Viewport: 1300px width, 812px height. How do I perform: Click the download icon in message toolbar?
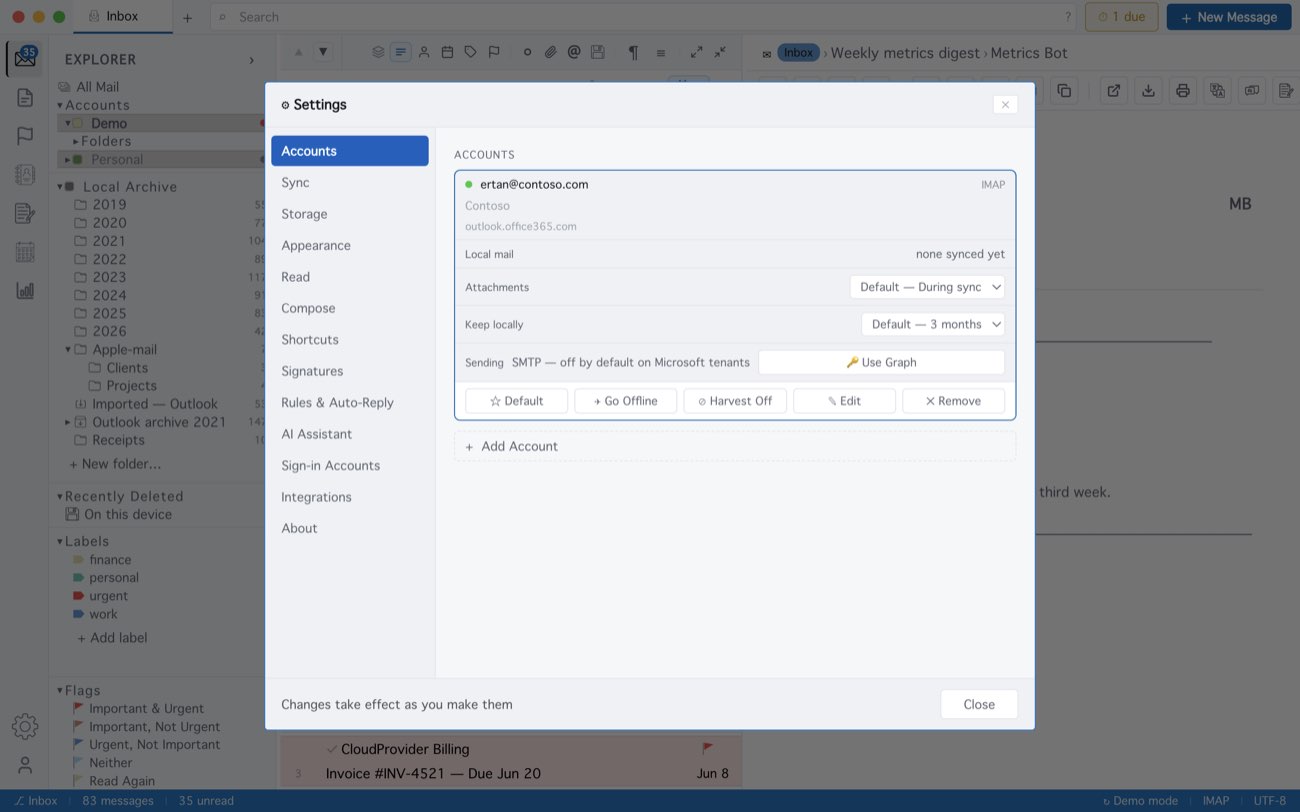[x=1148, y=91]
